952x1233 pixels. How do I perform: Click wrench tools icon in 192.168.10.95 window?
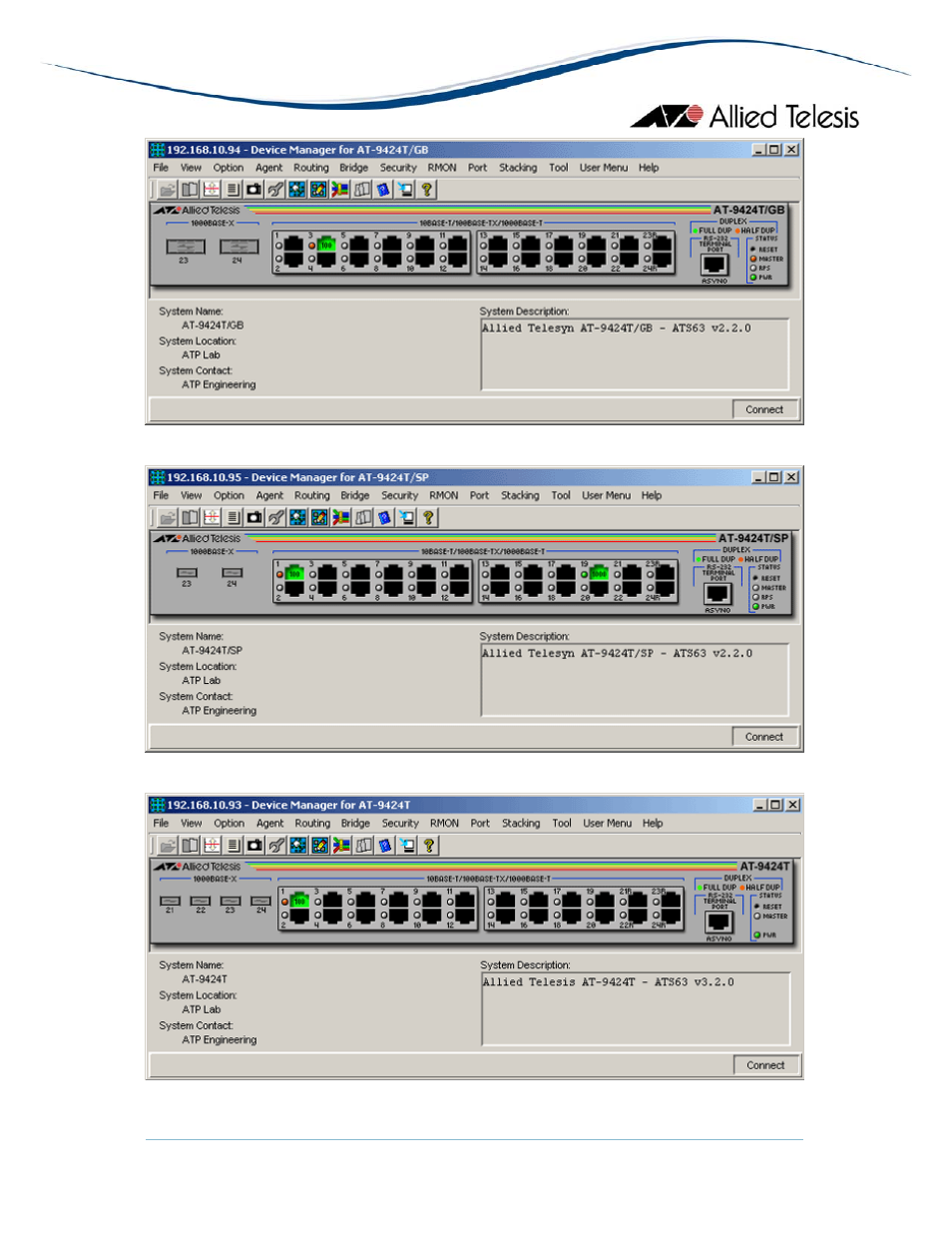click(276, 517)
